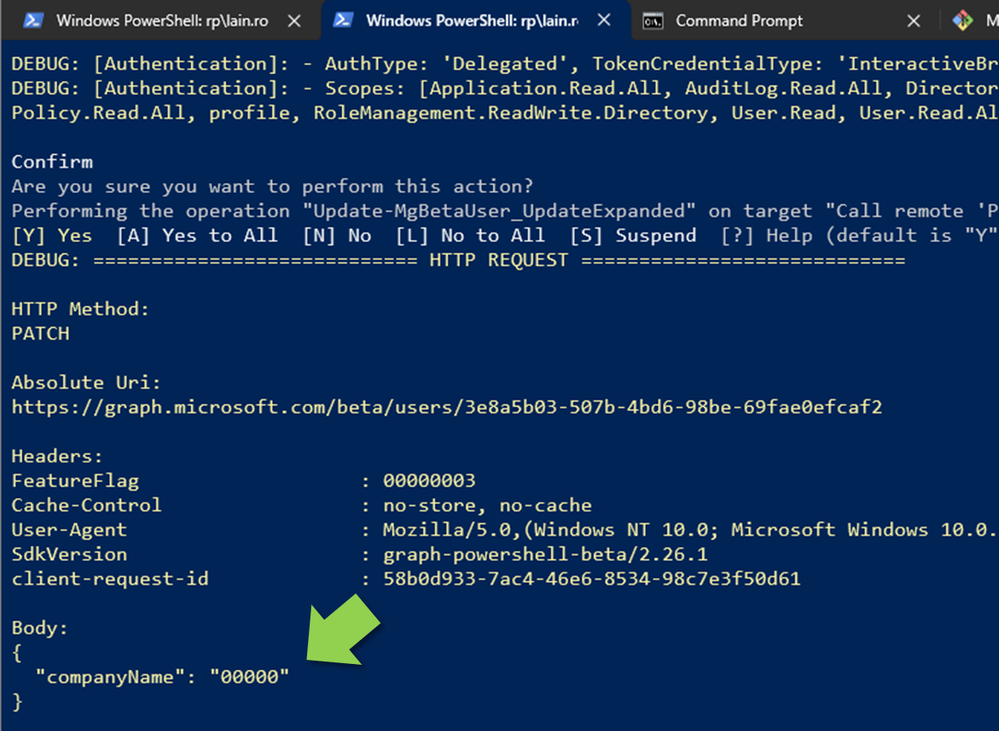Select the active Windows PowerShell tab title
The height and width of the screenshot is (731, 999).
(x=472, y=21)
